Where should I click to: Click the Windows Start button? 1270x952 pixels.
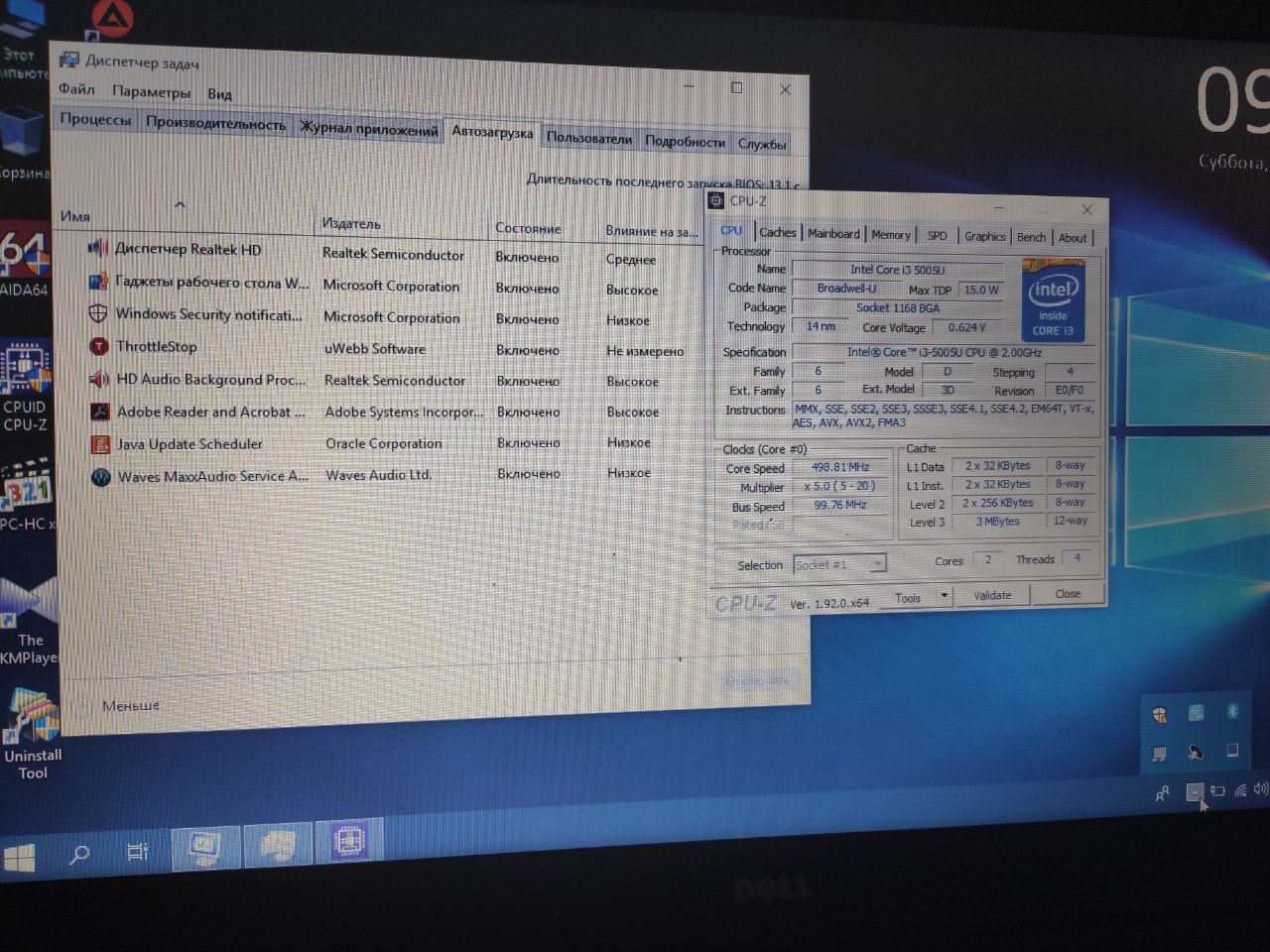pyautogui.click(x=19, y=856)
